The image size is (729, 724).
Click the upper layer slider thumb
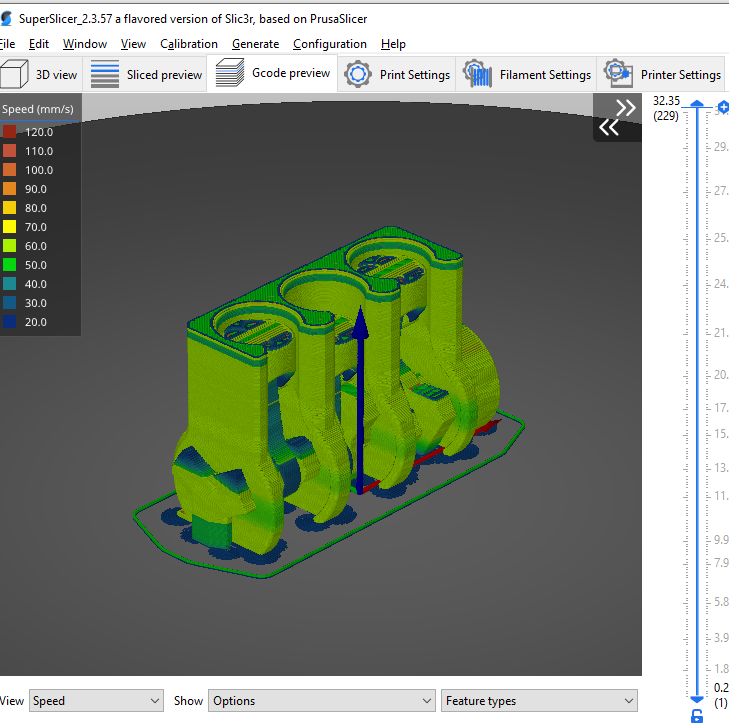click(x=697, y=104)
